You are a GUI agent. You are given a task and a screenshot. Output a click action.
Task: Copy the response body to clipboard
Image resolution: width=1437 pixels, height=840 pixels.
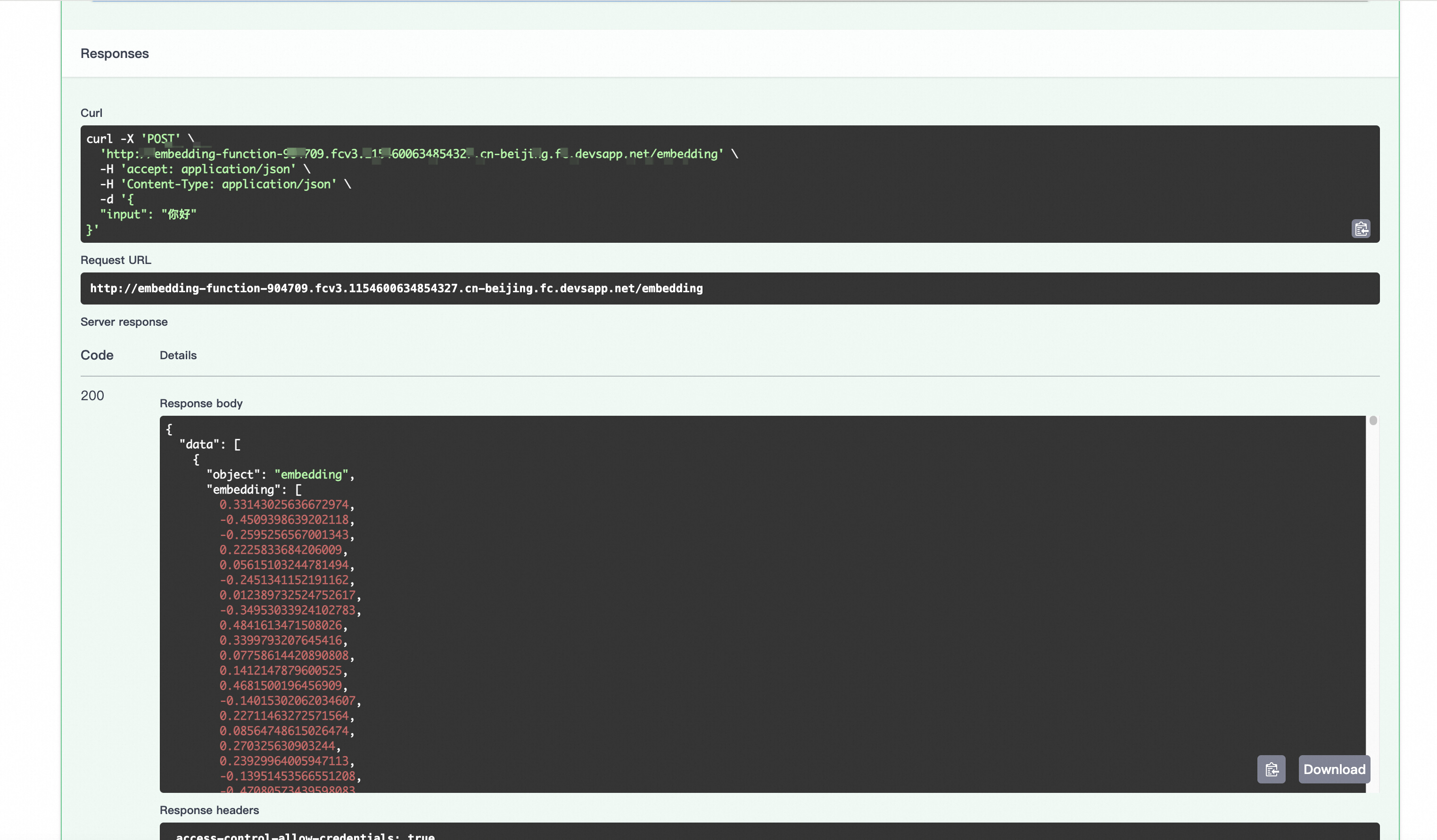coord(1271,769)
